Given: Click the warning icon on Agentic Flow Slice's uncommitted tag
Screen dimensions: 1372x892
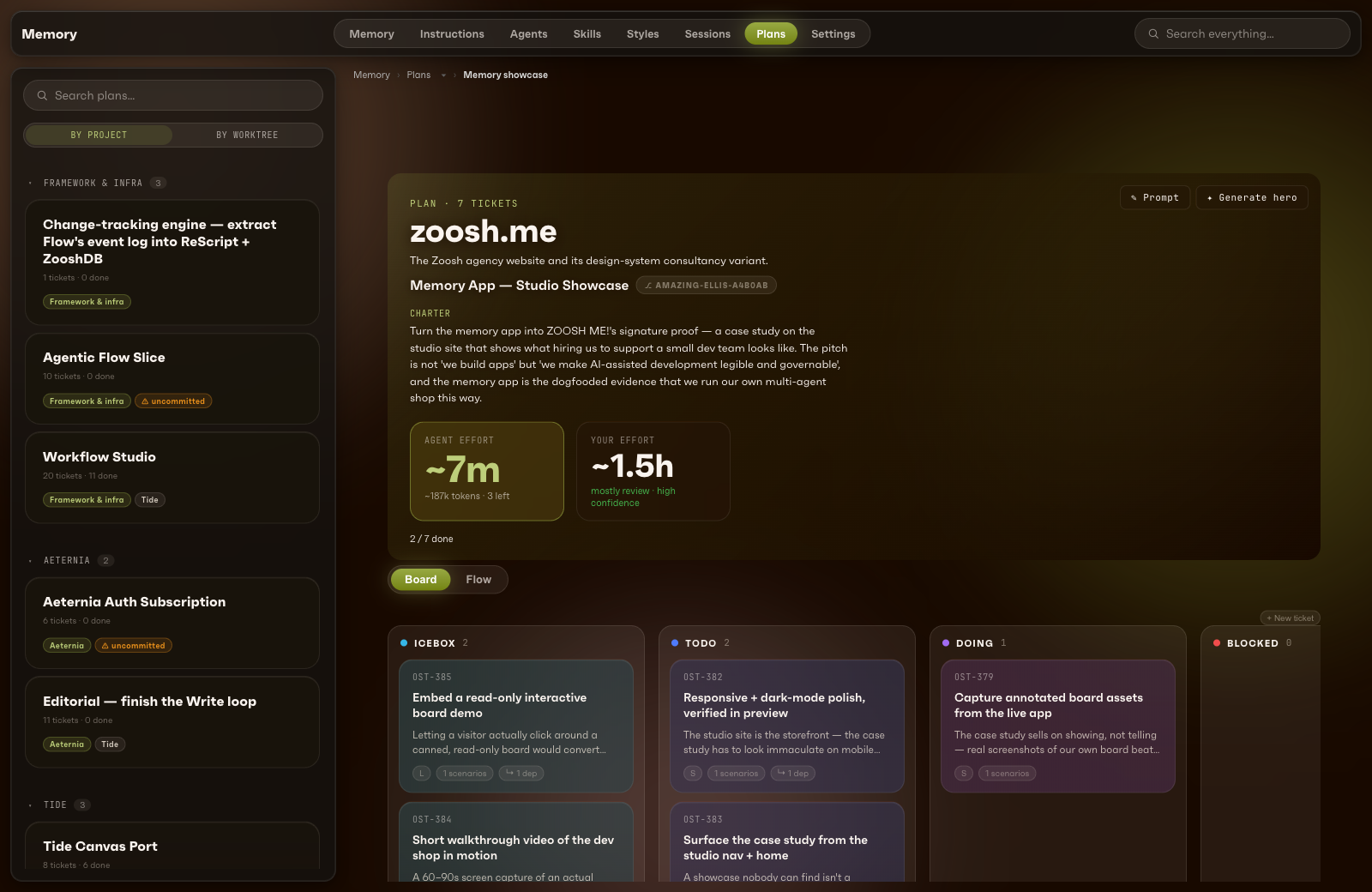Looking at the screenshot, I should point(145,401).
